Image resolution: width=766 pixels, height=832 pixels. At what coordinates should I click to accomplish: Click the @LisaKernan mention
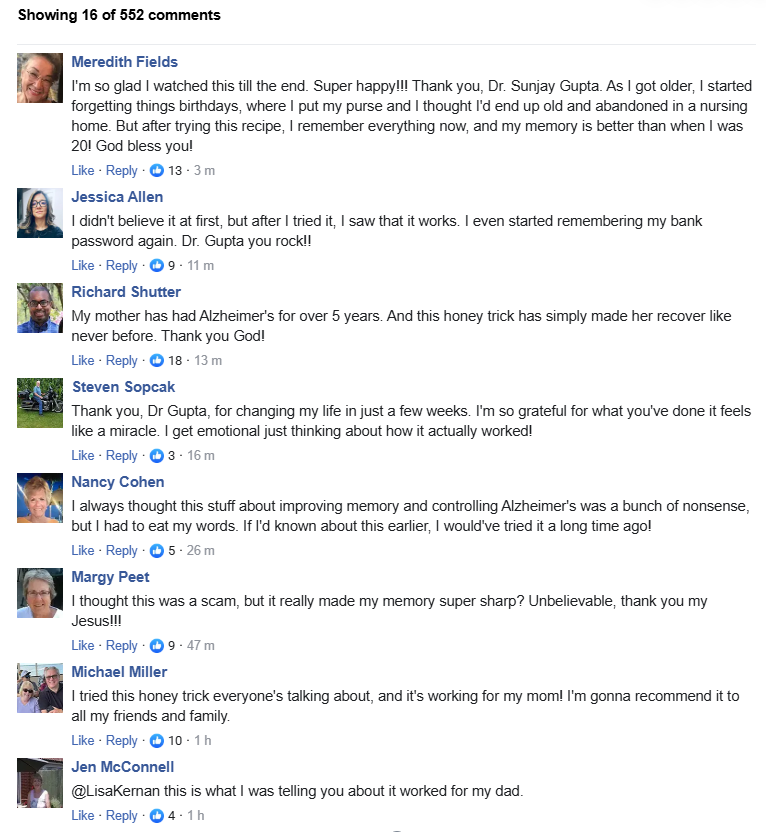tap(113, 791)
